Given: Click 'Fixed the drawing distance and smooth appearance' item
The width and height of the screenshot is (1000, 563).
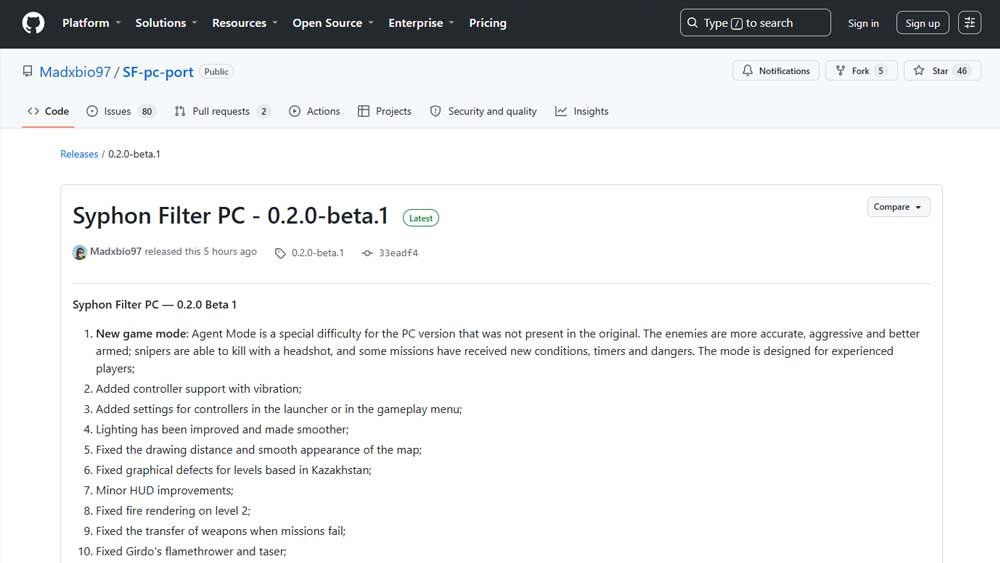Looking at the screenshot, I should 258,450.
